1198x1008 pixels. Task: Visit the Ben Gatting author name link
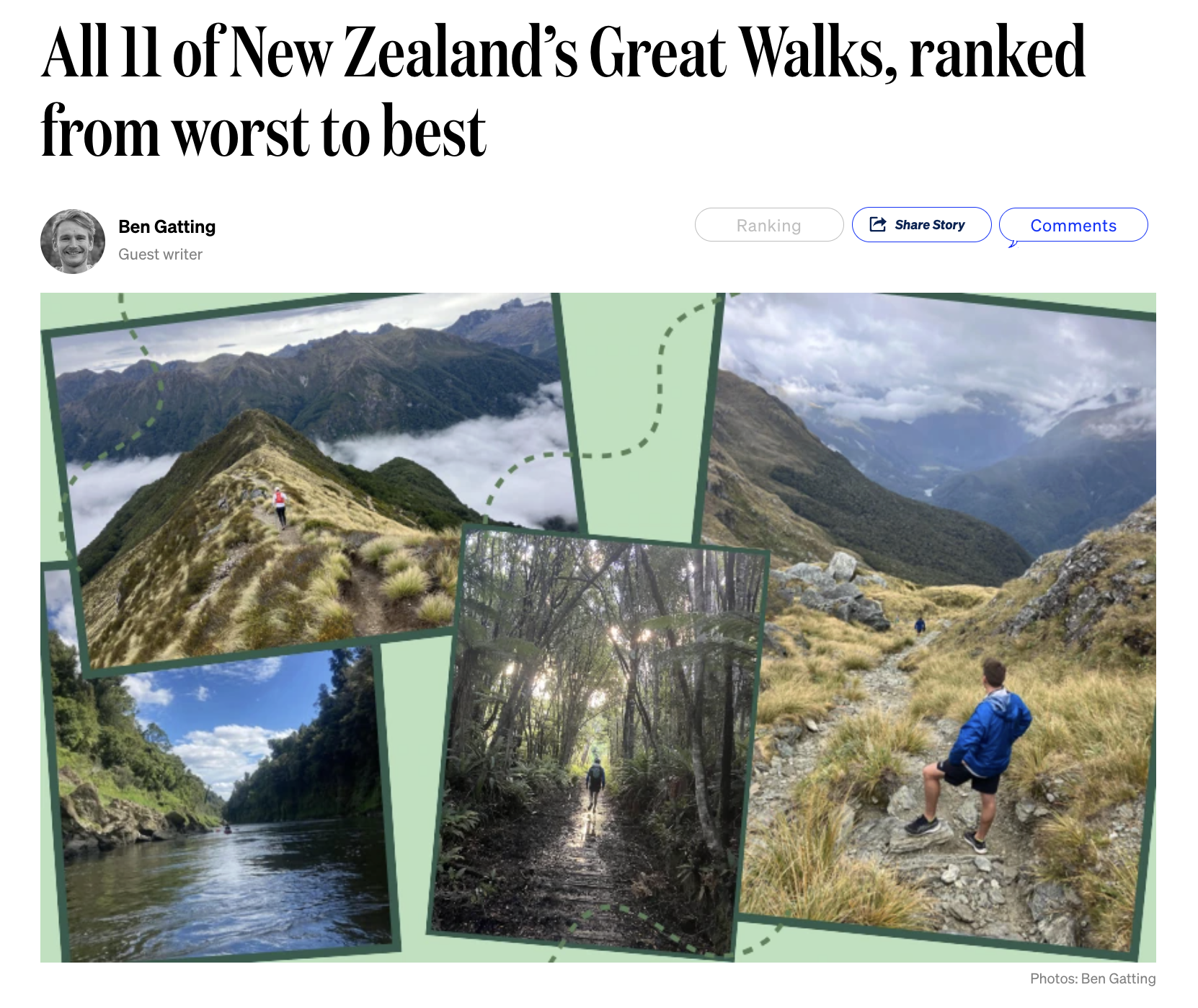coord(167,226)
